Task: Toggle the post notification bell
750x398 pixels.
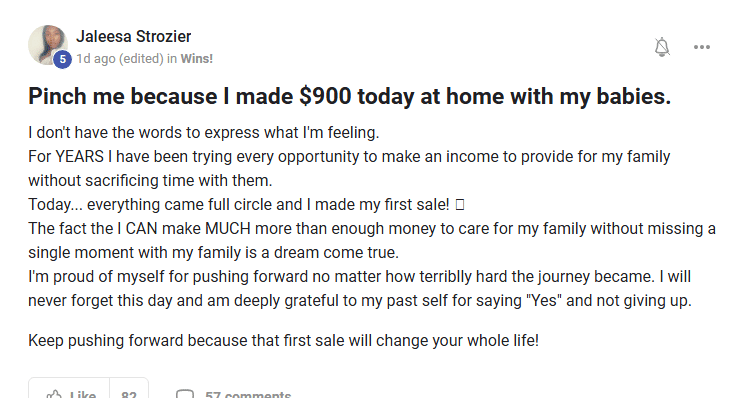Action: pyautogui.click(x=662, y=47)
